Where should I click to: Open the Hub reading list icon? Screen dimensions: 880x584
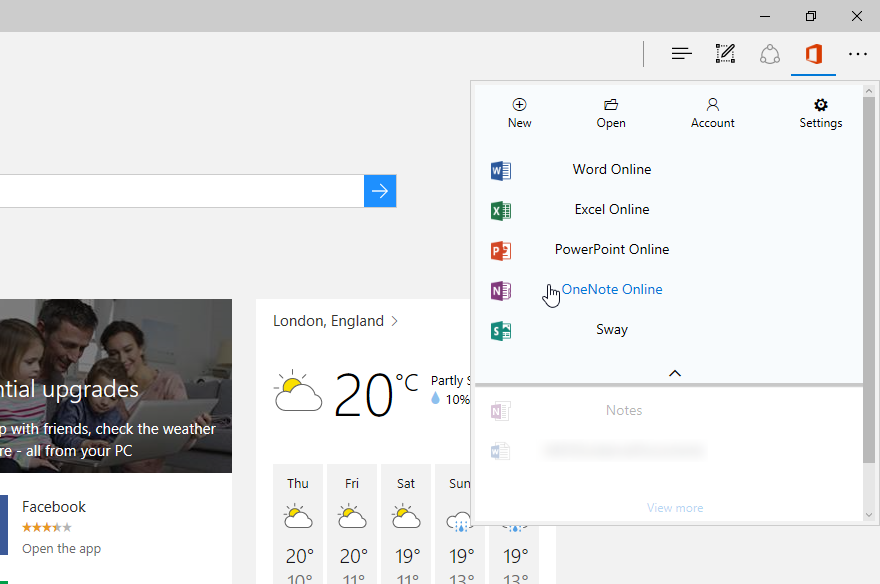pyautogui.click(x=681, y=54)
